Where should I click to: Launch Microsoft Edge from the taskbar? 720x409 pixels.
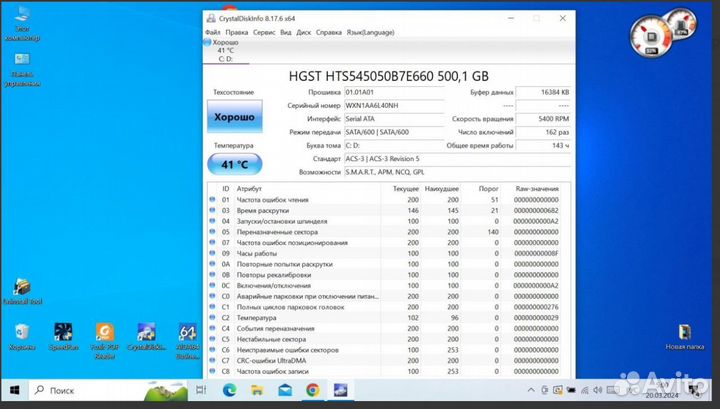pos(230,390)
